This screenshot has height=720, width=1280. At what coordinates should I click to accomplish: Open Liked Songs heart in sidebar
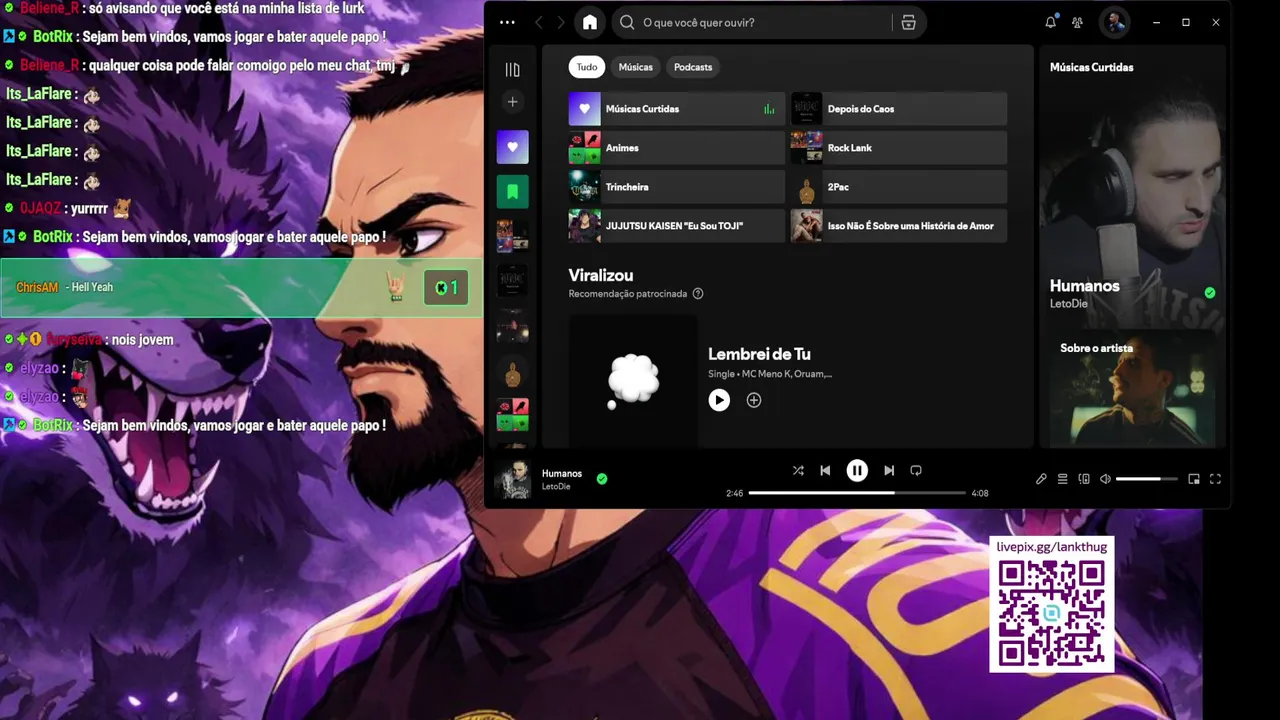point(513,147)
